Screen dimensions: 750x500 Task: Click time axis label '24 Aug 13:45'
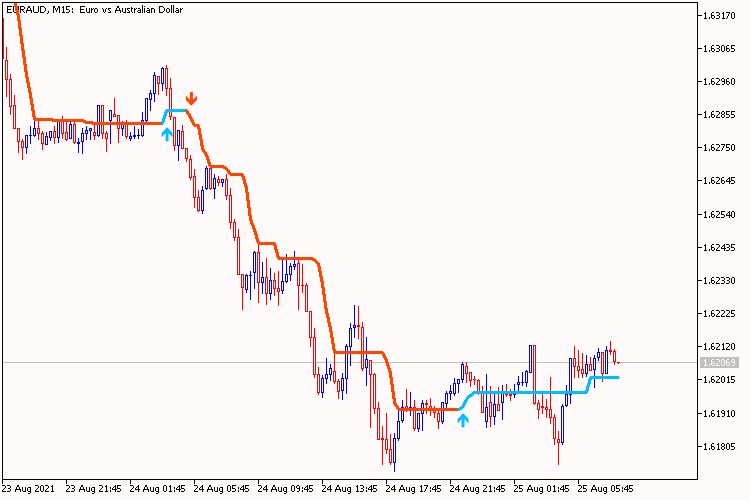coord(350,489)
